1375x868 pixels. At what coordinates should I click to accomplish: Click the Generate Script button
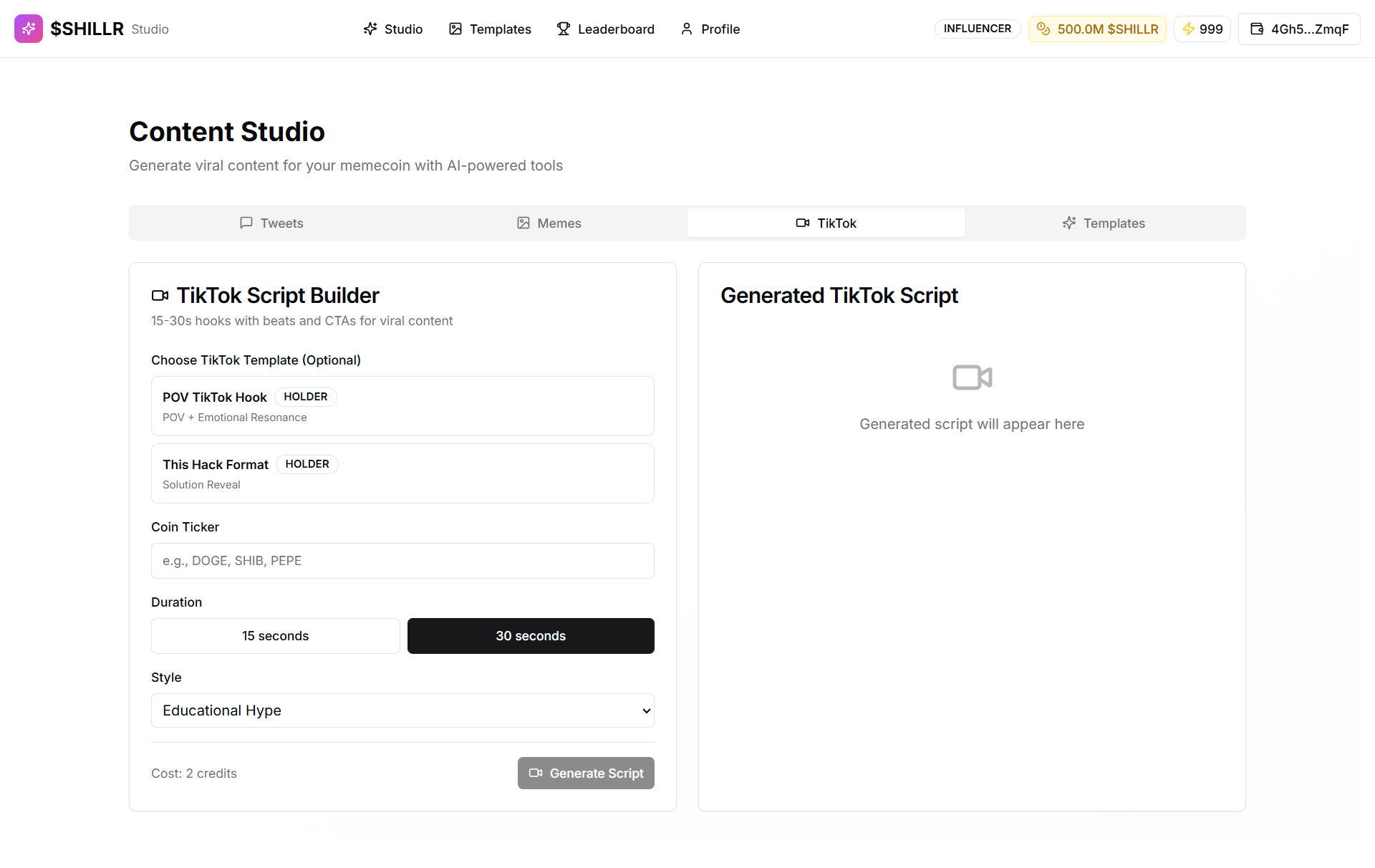(x=585, y=773)
